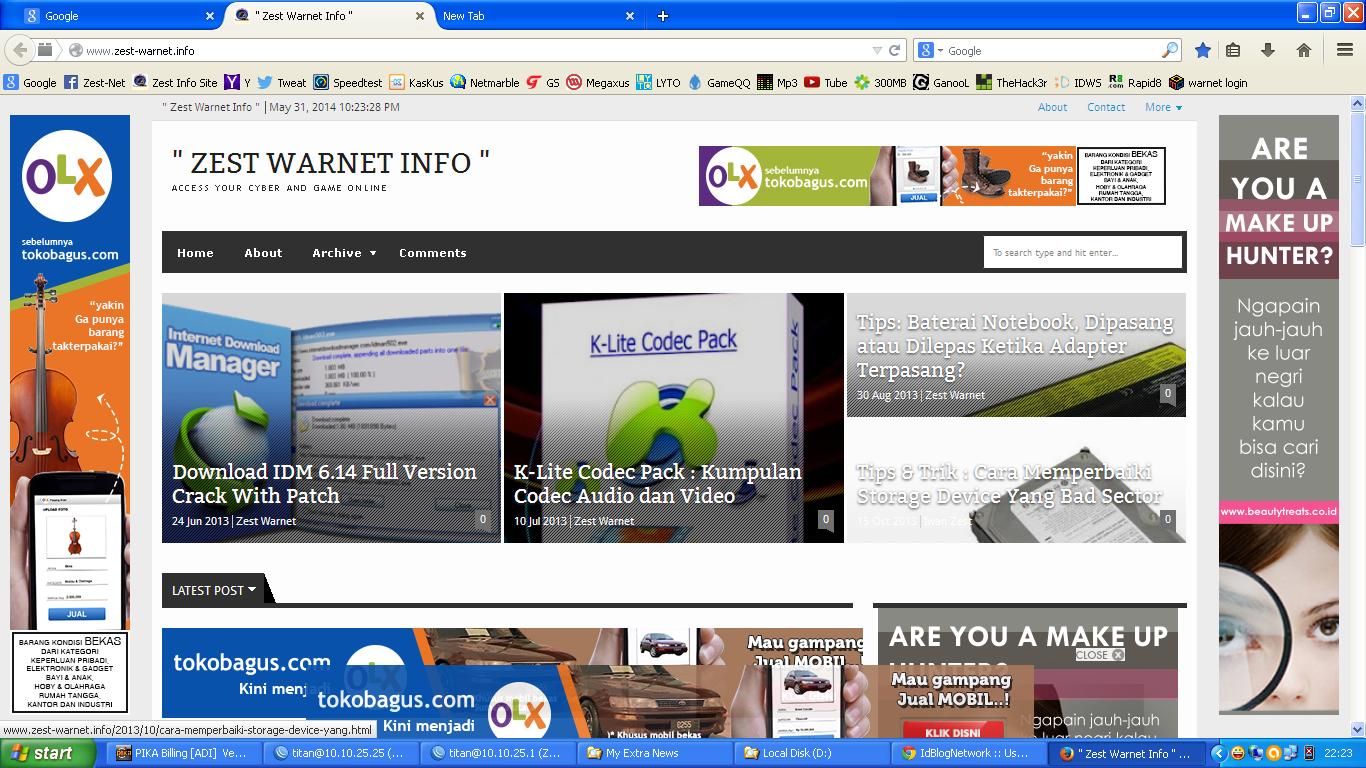Open the OLX tokobagus header banner
Screen dimensions: 1366x768
point(932,176)
